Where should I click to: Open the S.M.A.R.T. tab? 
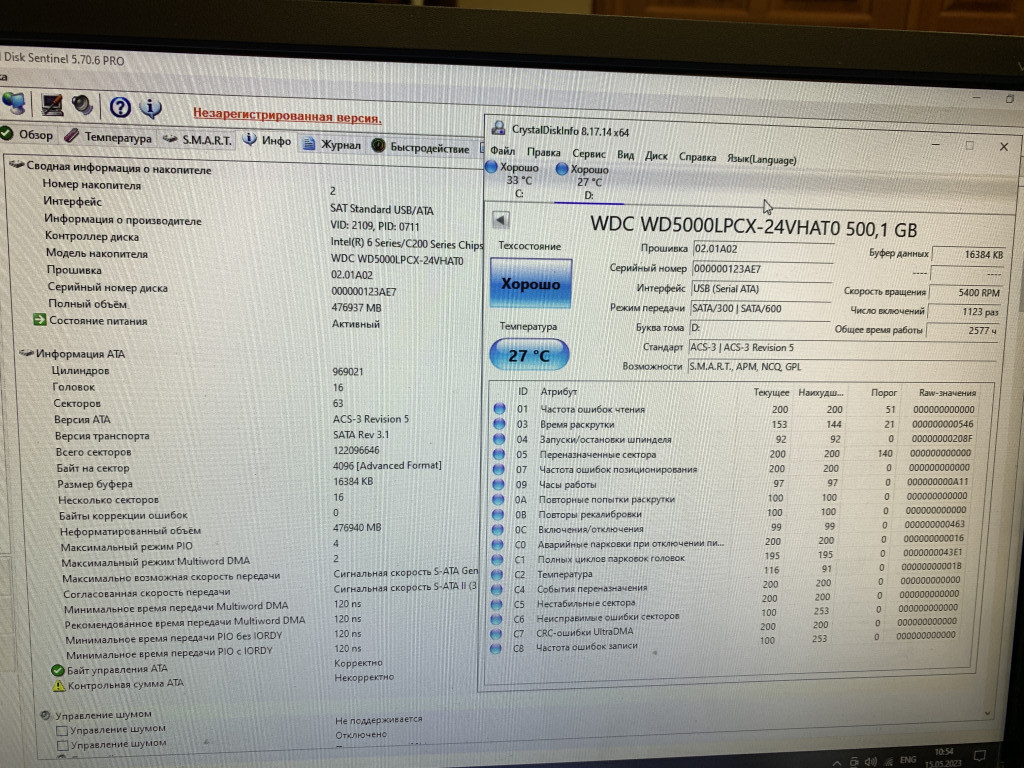click(197, 139)
